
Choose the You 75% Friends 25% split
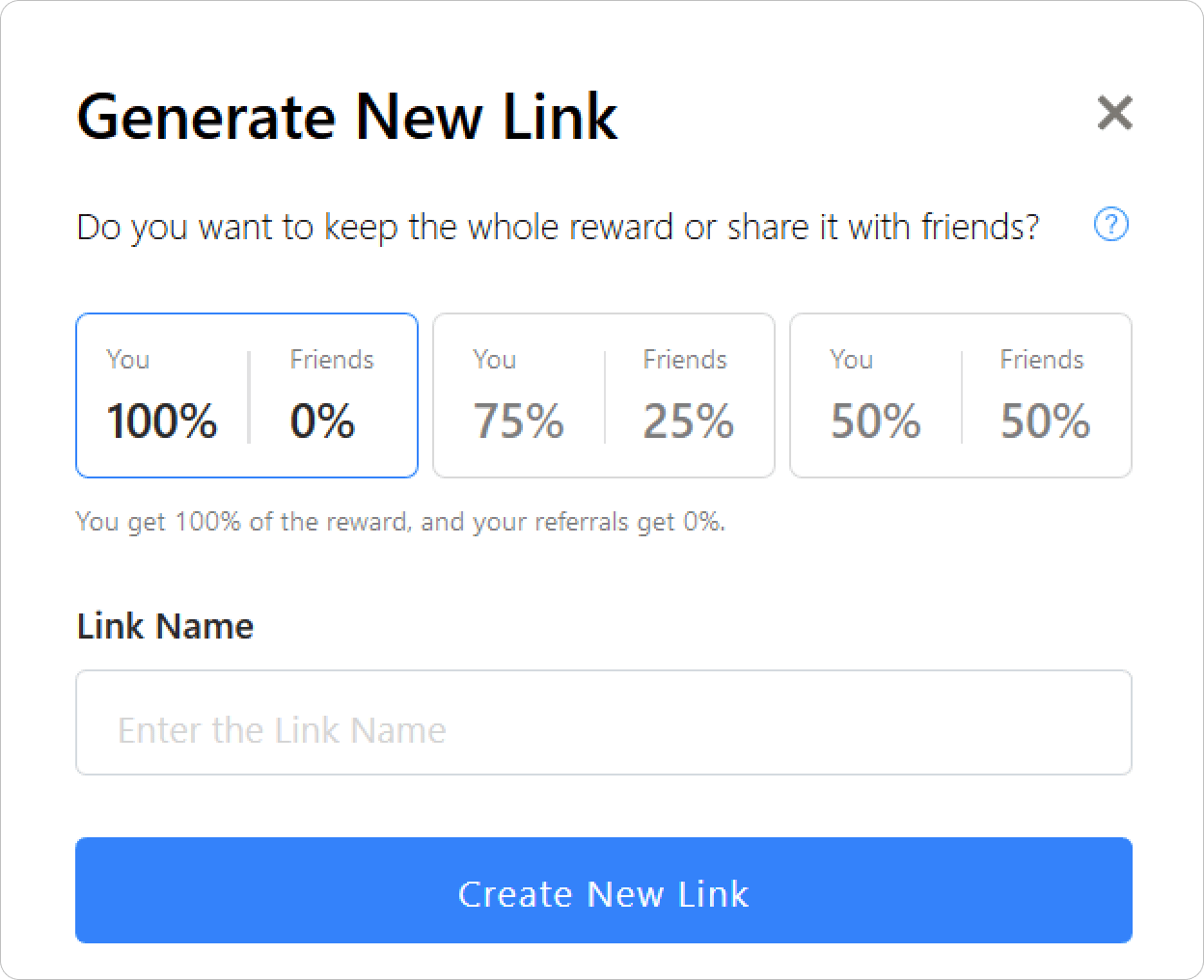(x=604, y=395)
